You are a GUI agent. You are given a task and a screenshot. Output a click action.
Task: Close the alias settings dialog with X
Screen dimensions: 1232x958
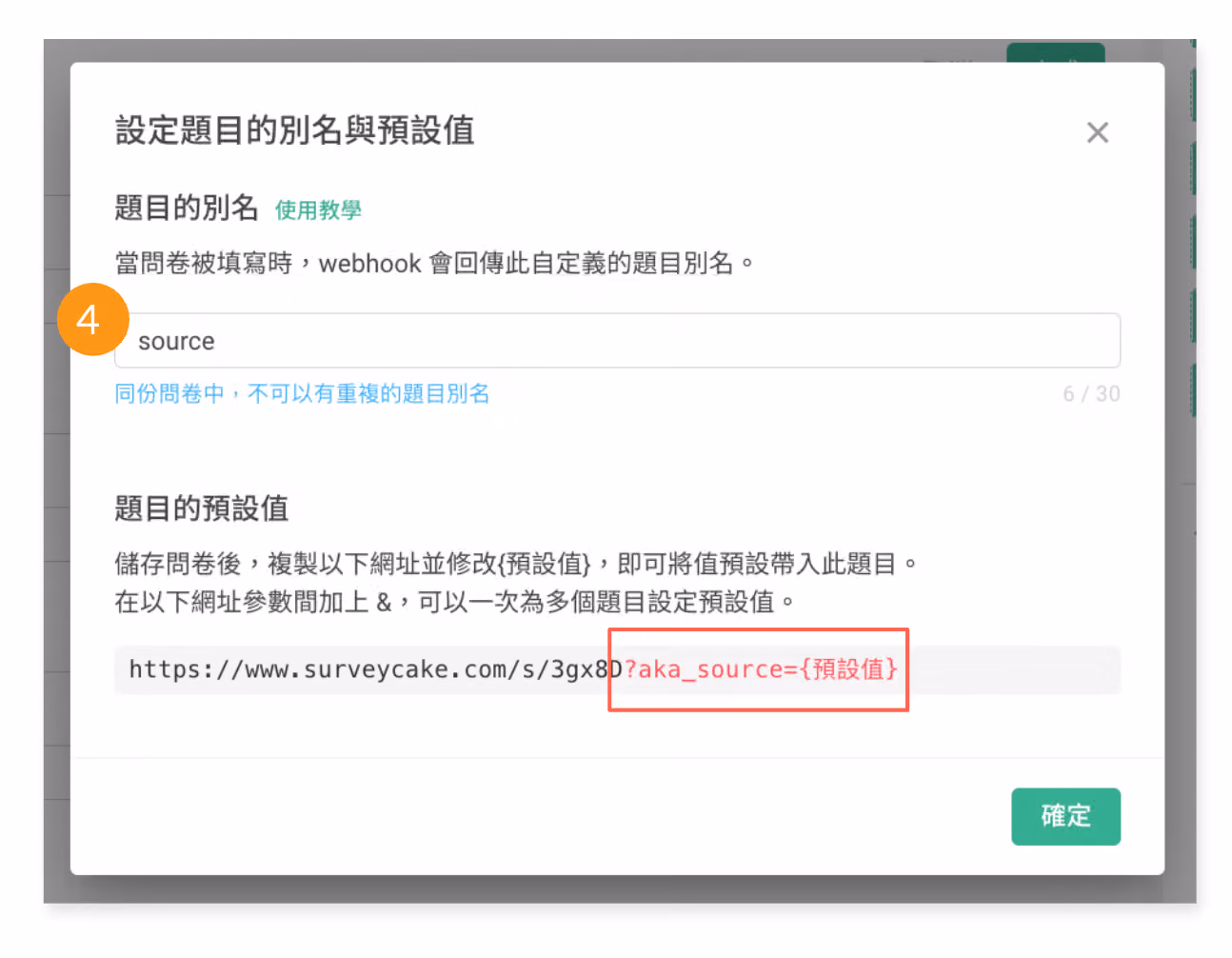(1097, 132)
